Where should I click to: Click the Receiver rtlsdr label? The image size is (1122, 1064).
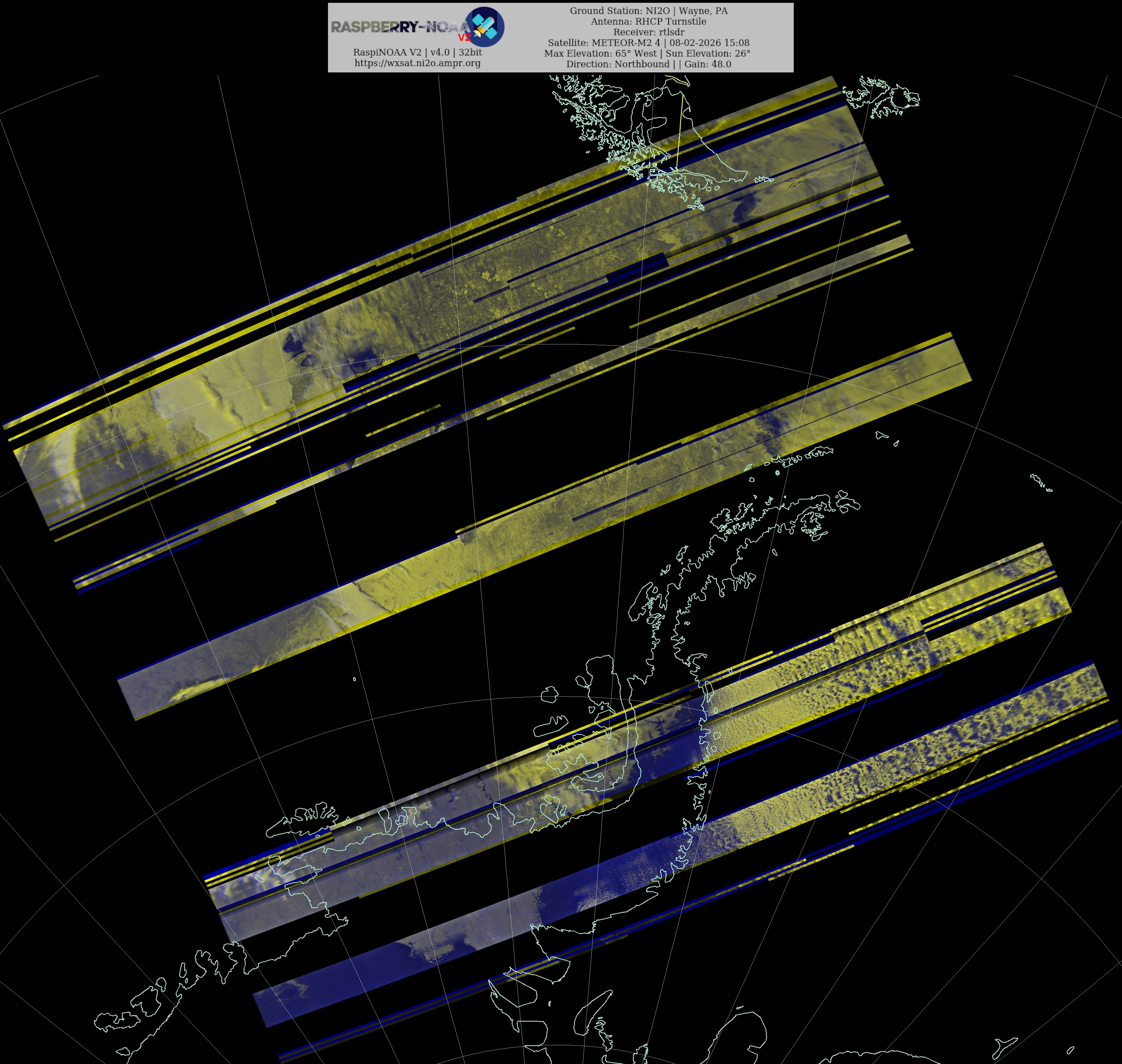click(649, 32)
